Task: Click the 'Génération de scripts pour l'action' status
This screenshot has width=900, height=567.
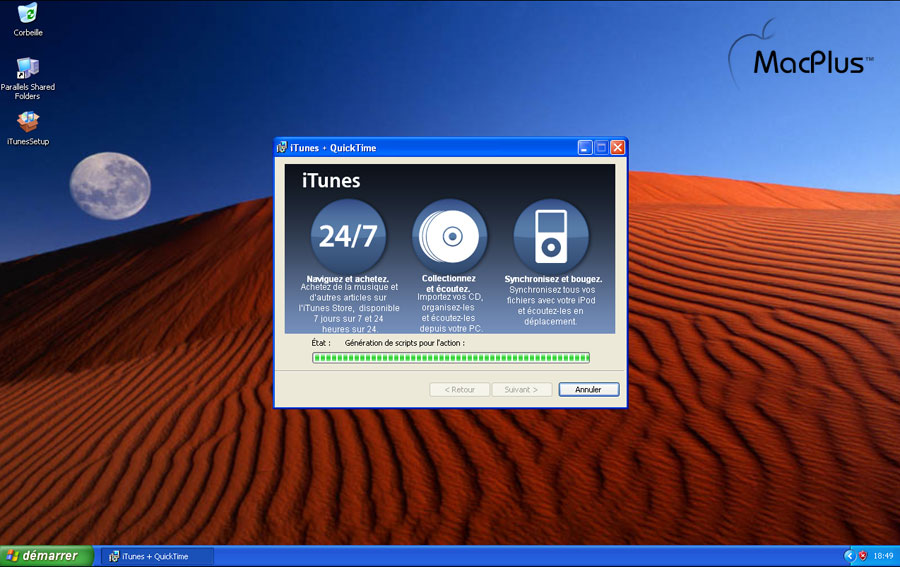Action: tap(405, 343)
